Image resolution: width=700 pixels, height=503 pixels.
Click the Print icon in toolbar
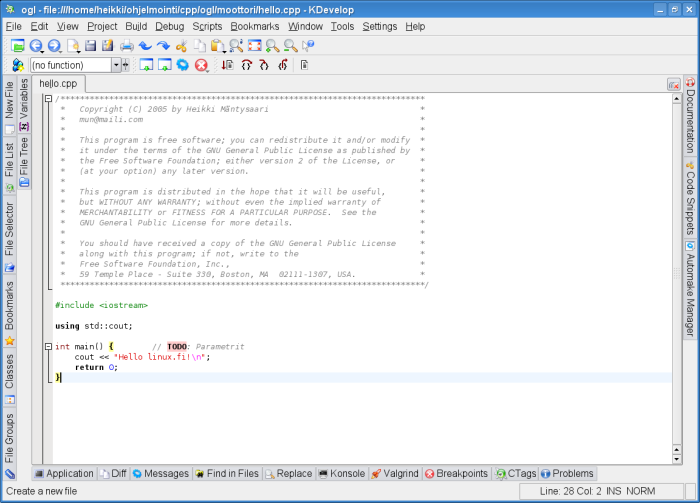pos(127,46)
